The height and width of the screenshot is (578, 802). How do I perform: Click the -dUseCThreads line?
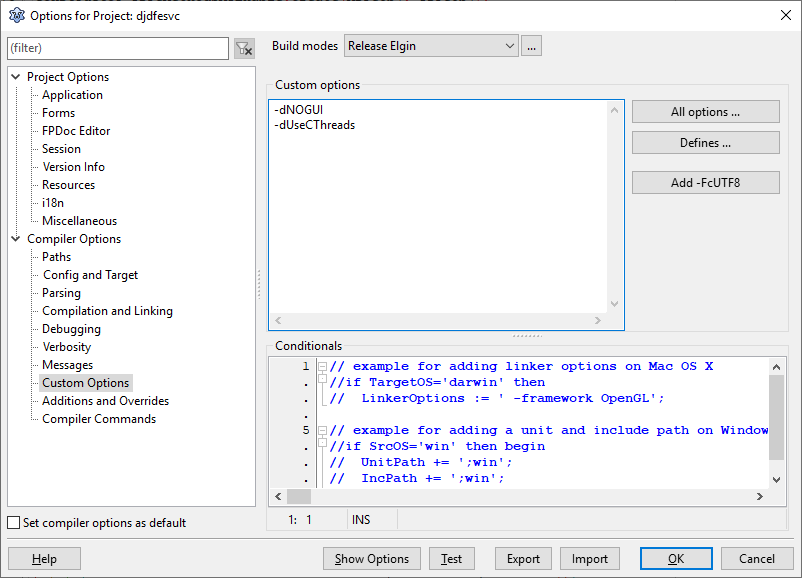315,125
